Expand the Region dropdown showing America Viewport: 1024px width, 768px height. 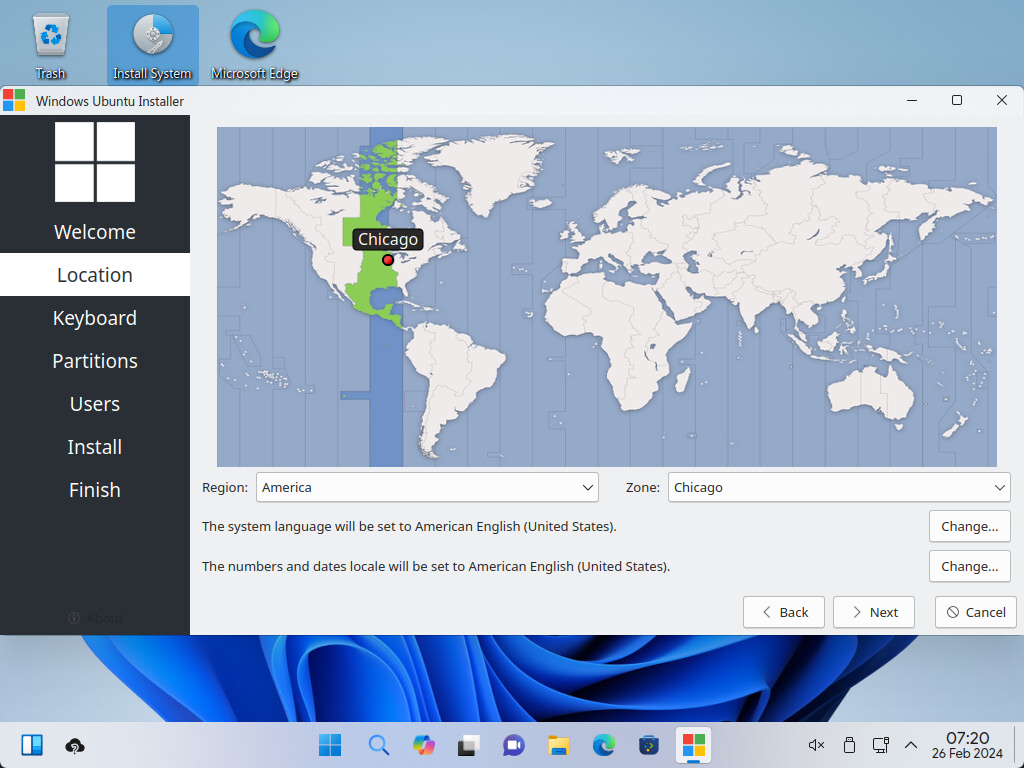click(427, 487)
